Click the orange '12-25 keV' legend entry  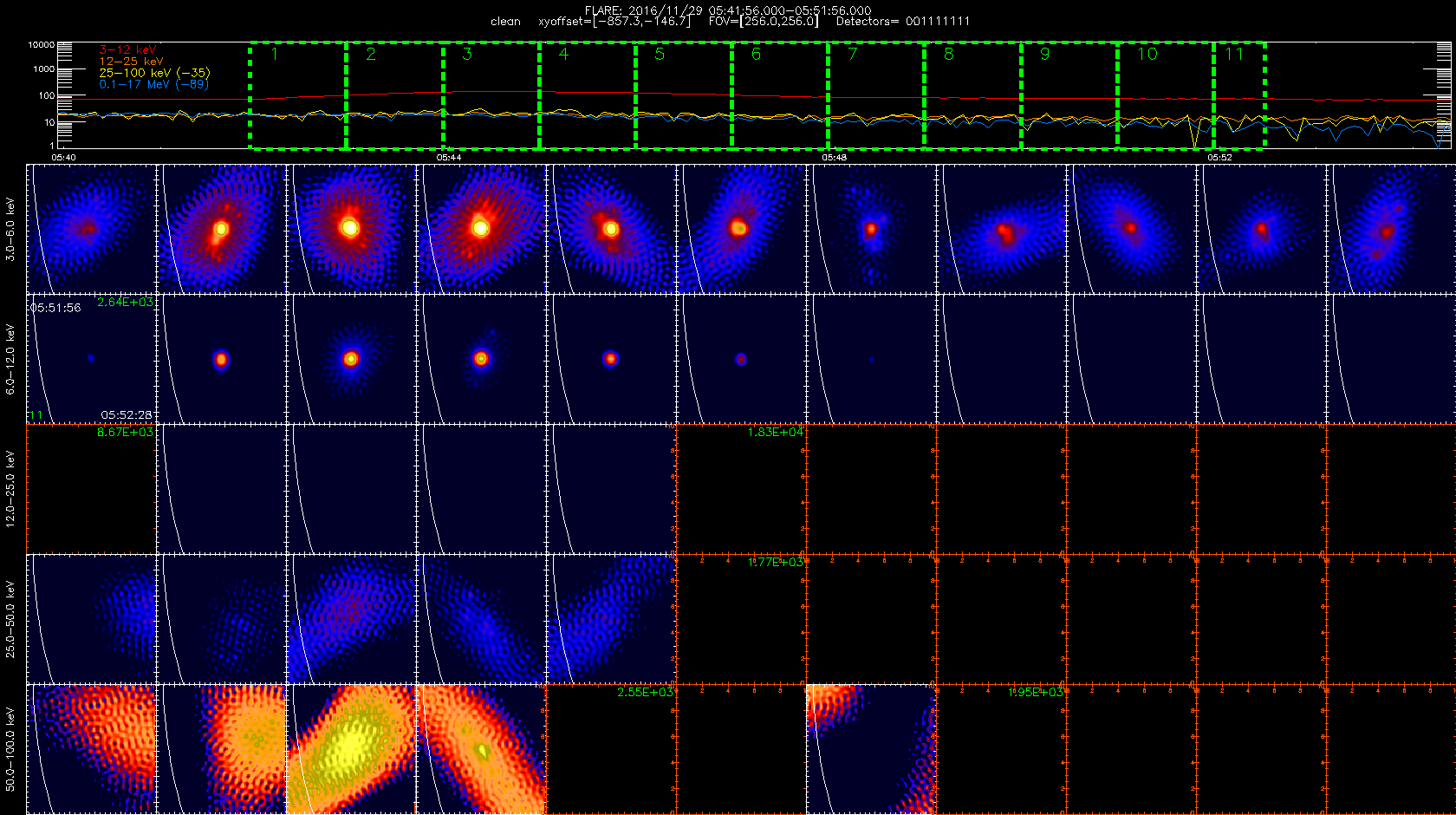click(131, 62)
